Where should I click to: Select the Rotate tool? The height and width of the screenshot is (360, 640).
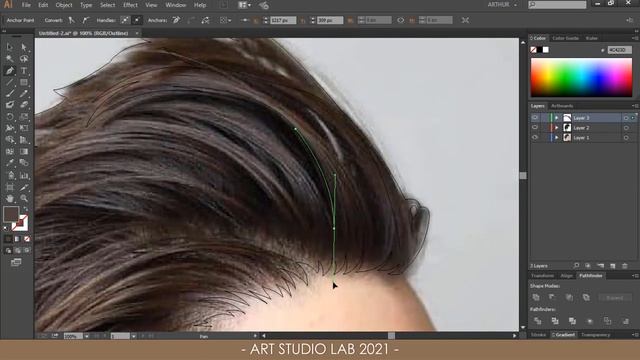tap(9, 116)
